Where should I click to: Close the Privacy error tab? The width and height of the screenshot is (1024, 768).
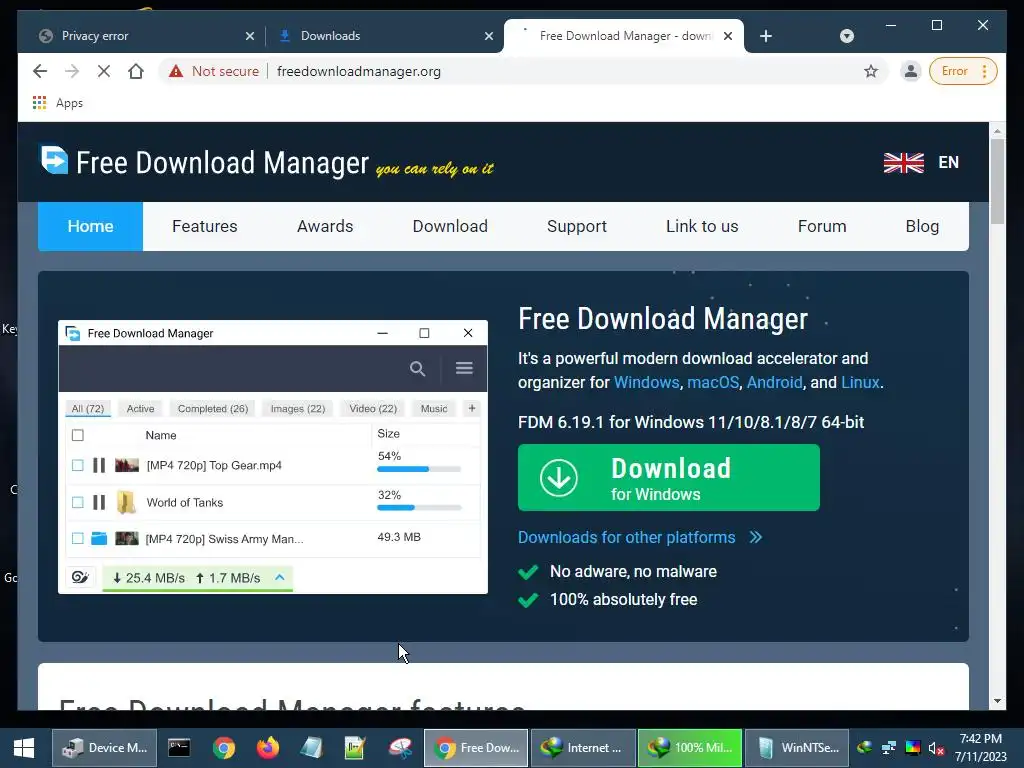point(249,36)
